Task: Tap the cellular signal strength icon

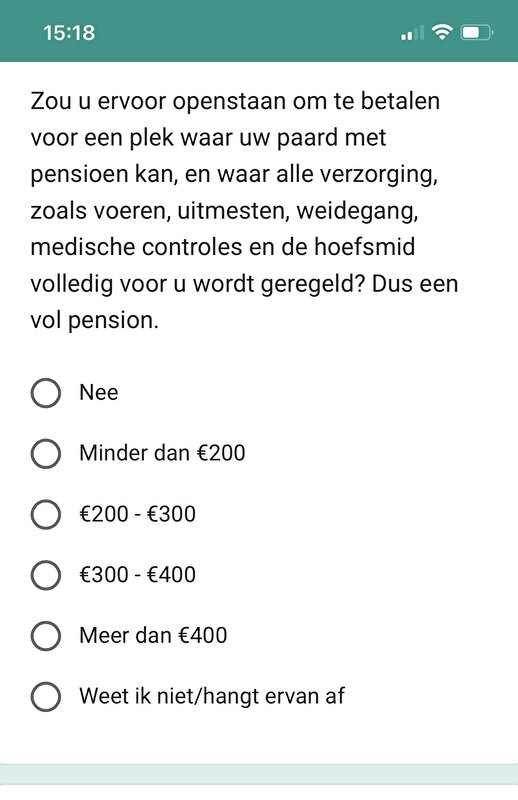Action: point(413,33)
